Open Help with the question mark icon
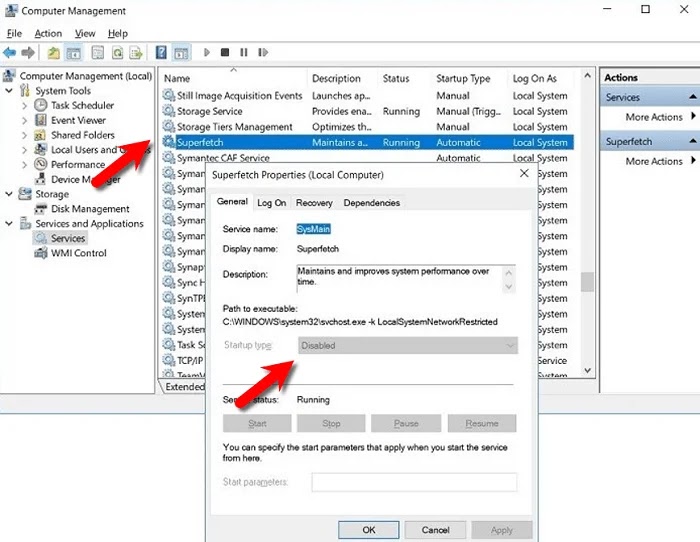Image resolution: width=700 pixels, height=542 pixels. point(161,53)
